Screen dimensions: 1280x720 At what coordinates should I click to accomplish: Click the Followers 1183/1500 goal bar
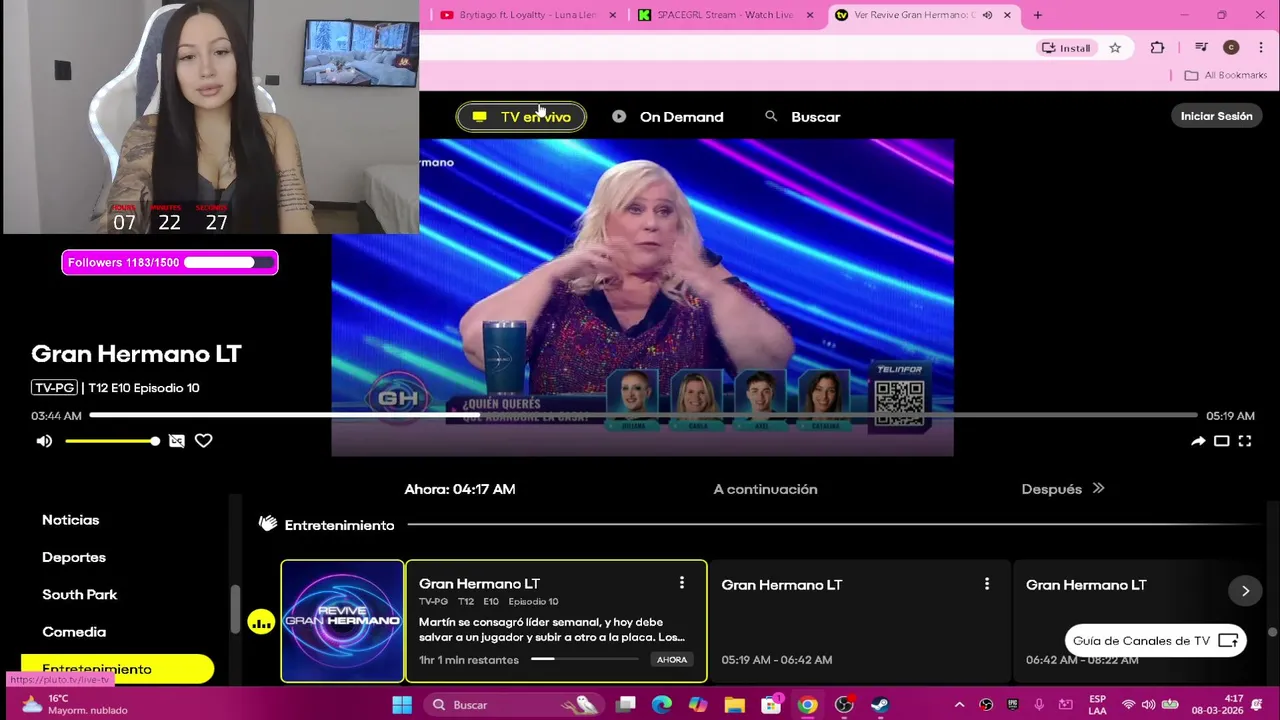(170, 263)
